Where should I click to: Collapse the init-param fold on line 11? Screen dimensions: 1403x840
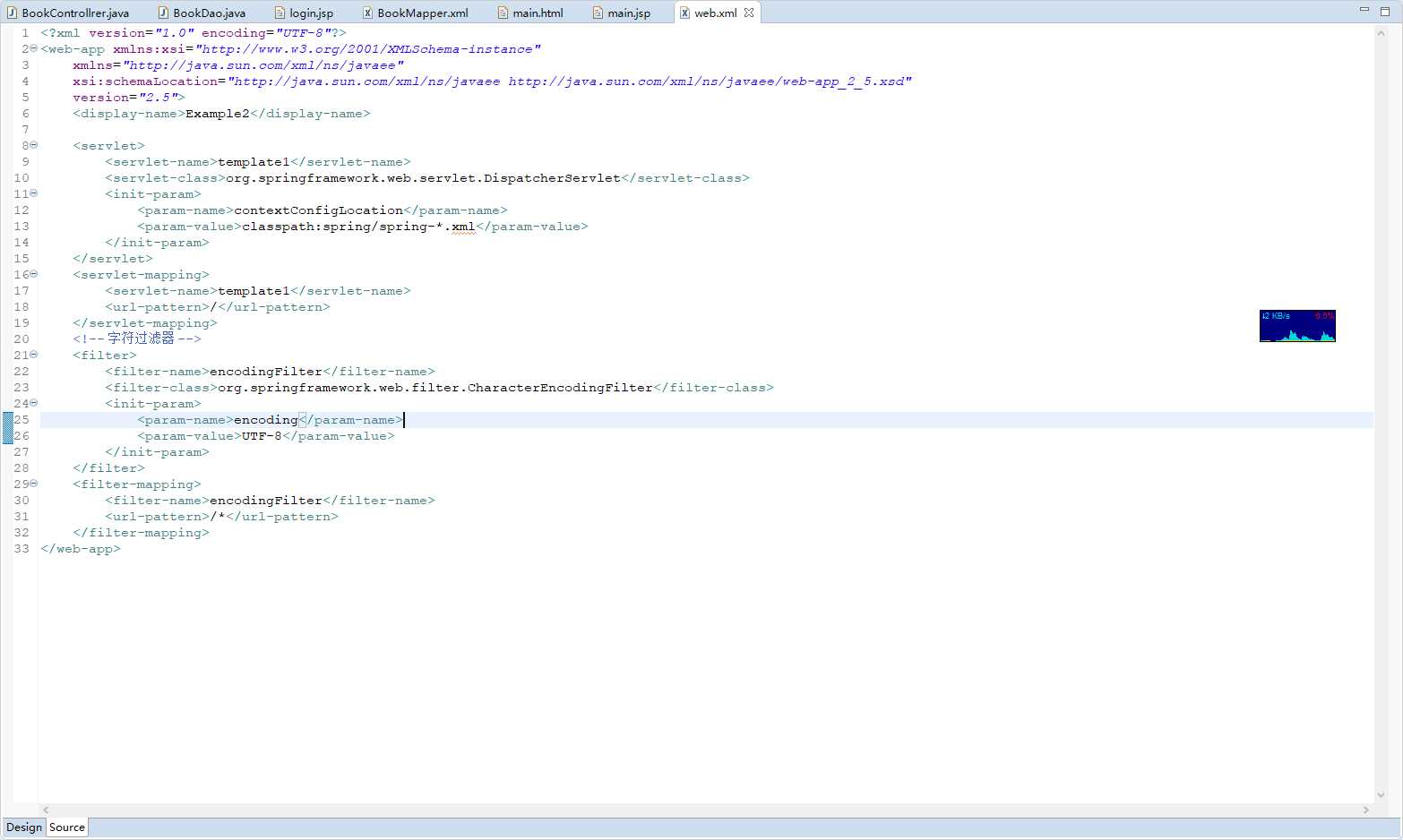pyautogui.click(x=34, y=193)
